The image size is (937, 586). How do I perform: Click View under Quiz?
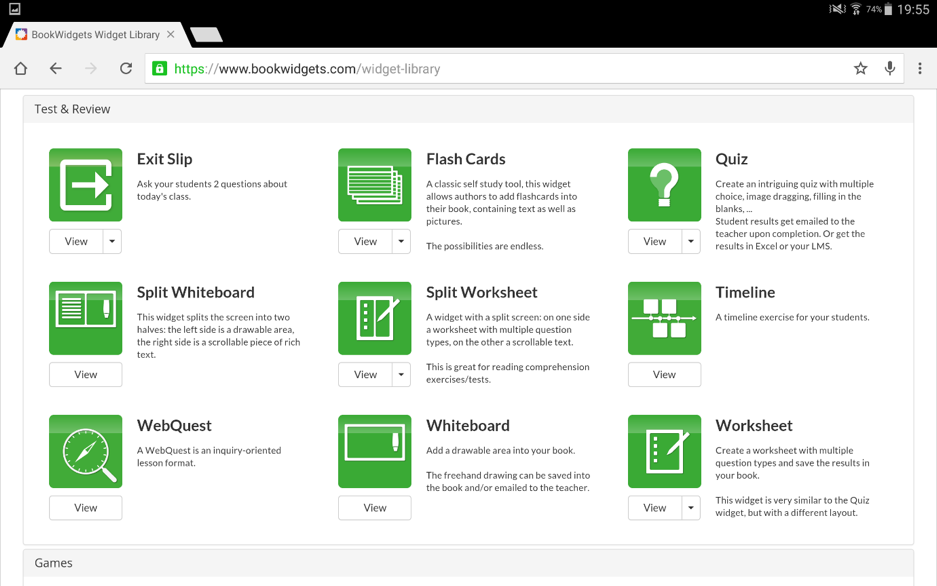click(654, 241)
